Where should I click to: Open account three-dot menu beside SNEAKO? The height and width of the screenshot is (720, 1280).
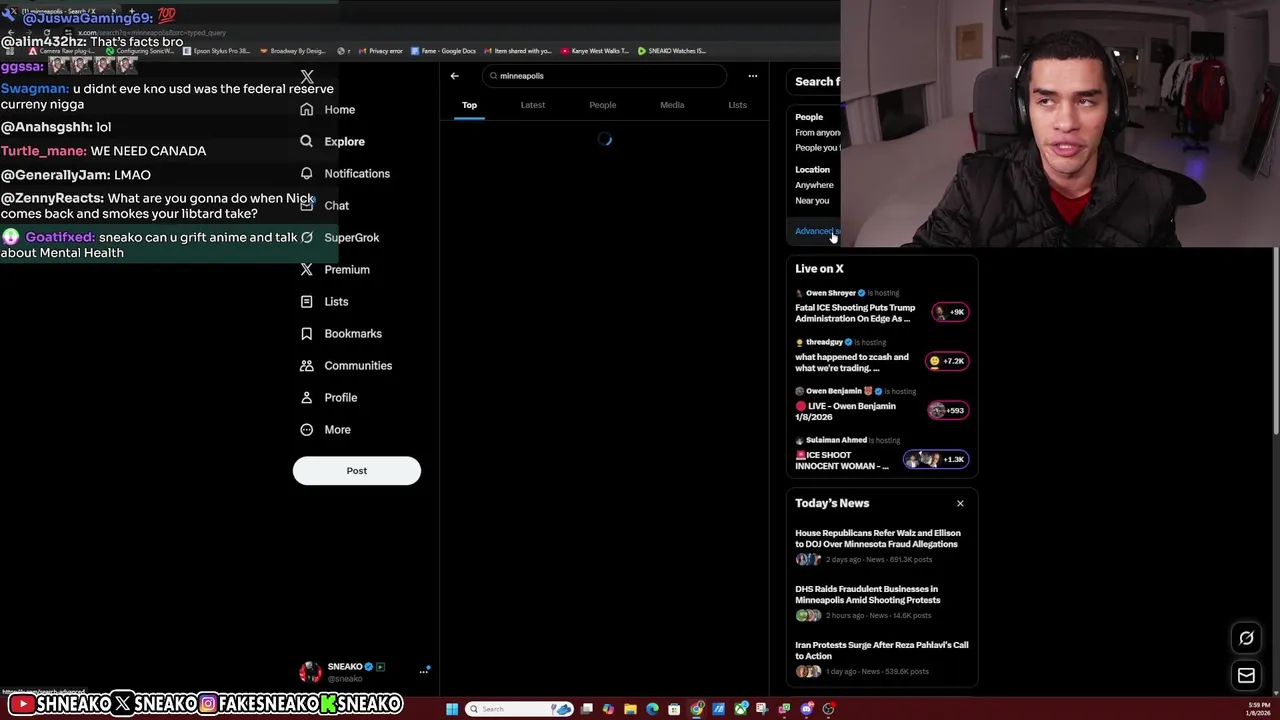[x=423, y=671]
